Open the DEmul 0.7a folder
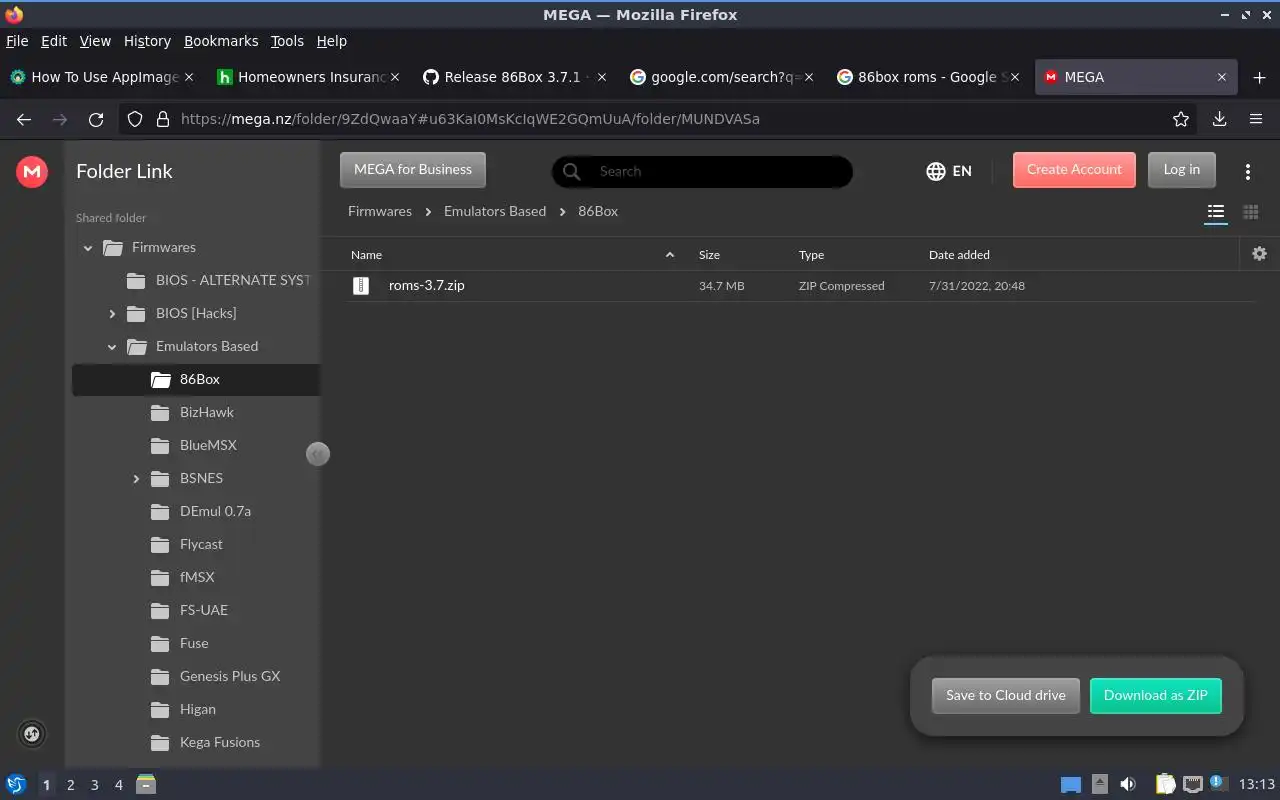This screenshot has height=800, width=1280. [x=215, y=512]
